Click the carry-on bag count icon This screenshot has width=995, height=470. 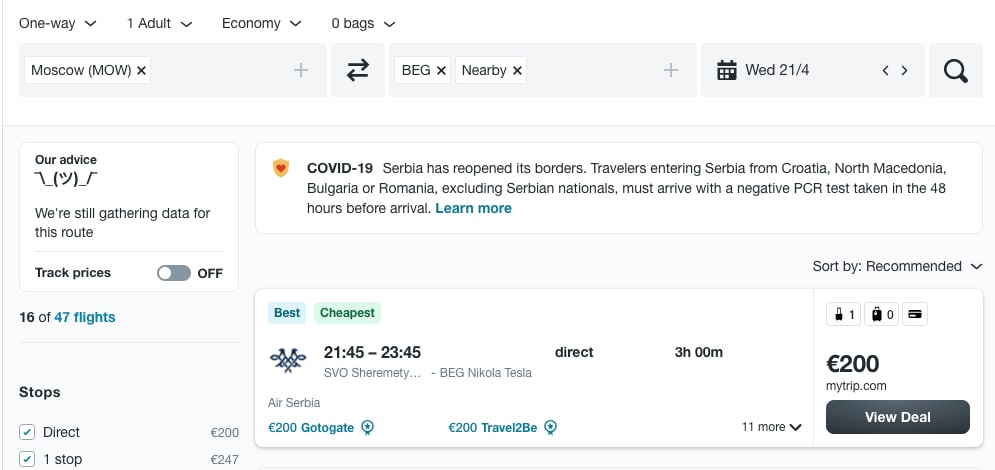click(x=843, y=314)
